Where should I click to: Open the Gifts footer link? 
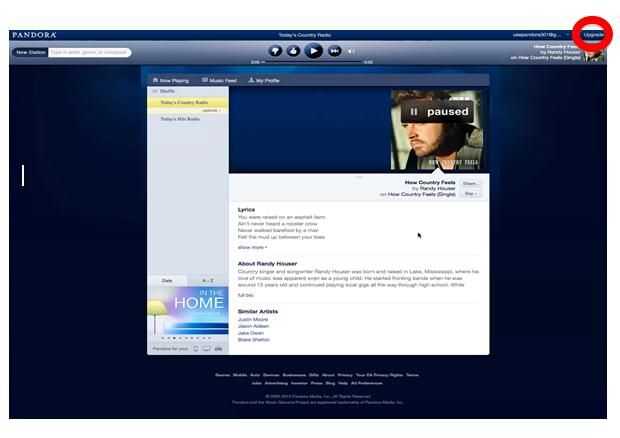pyautogui.click(x=314, y=375)
